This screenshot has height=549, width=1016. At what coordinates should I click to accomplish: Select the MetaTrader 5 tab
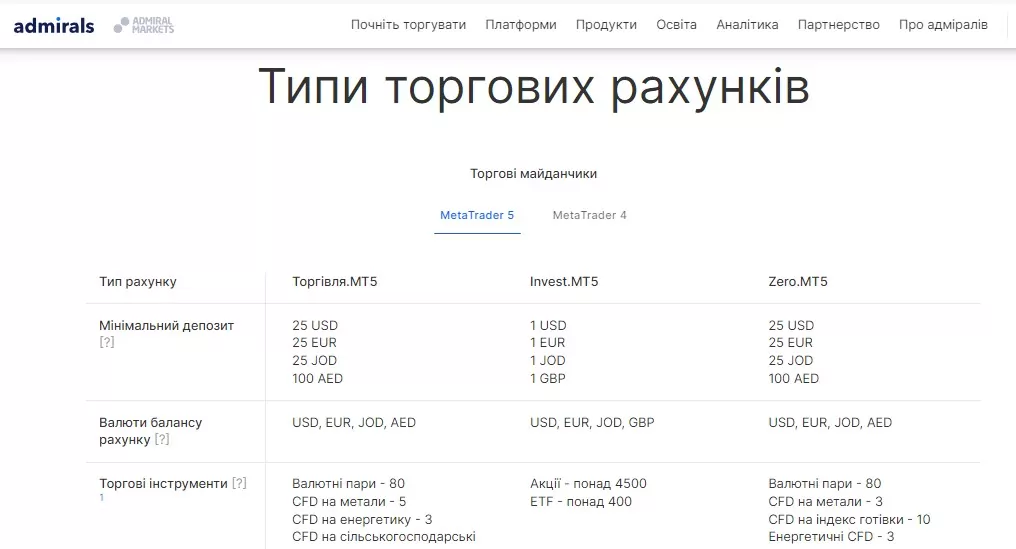point(477,215)
